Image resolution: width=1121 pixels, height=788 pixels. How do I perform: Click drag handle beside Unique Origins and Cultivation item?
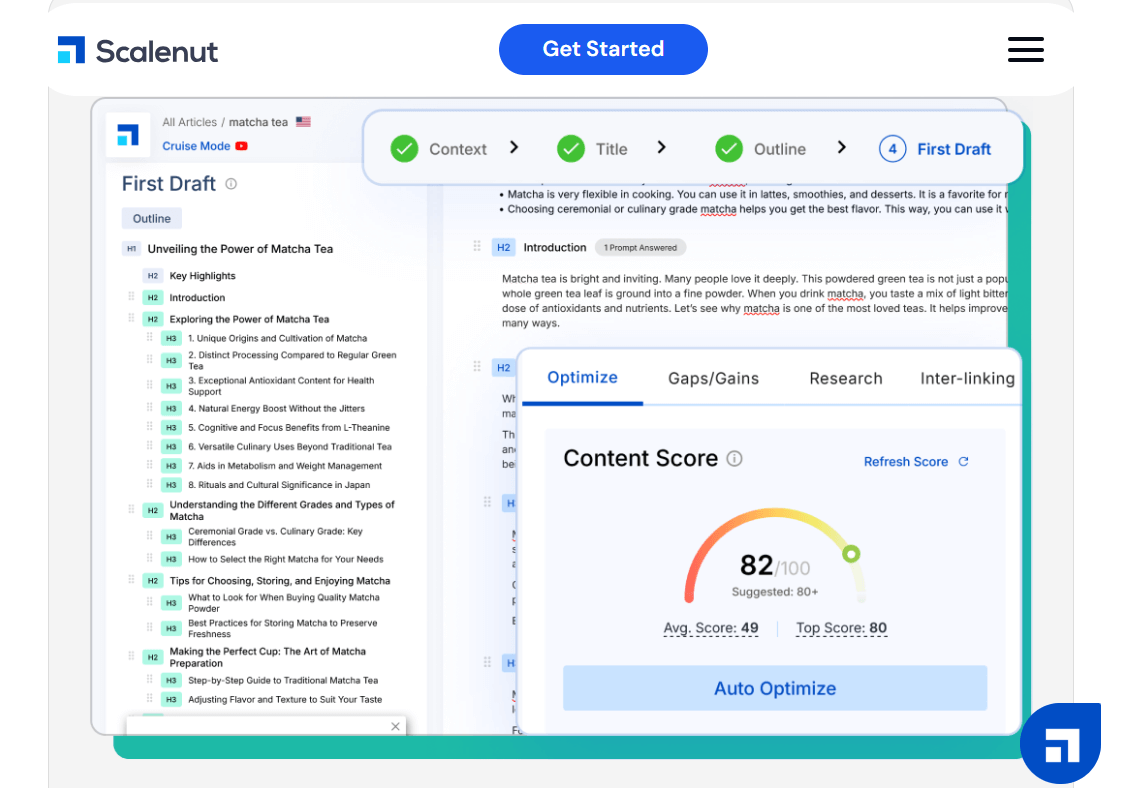149,337
